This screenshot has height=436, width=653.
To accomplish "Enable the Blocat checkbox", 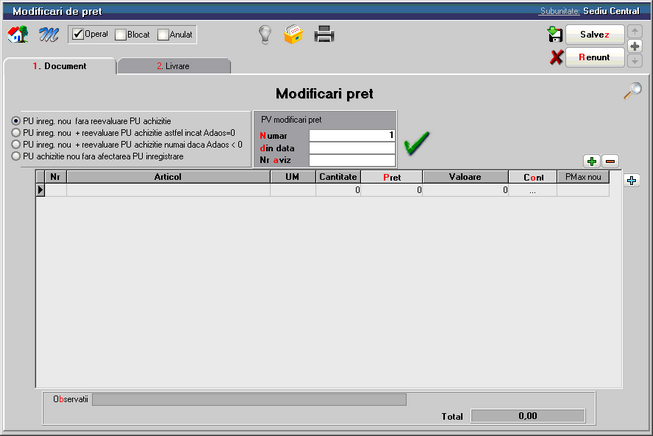I will tap(120, 35).
